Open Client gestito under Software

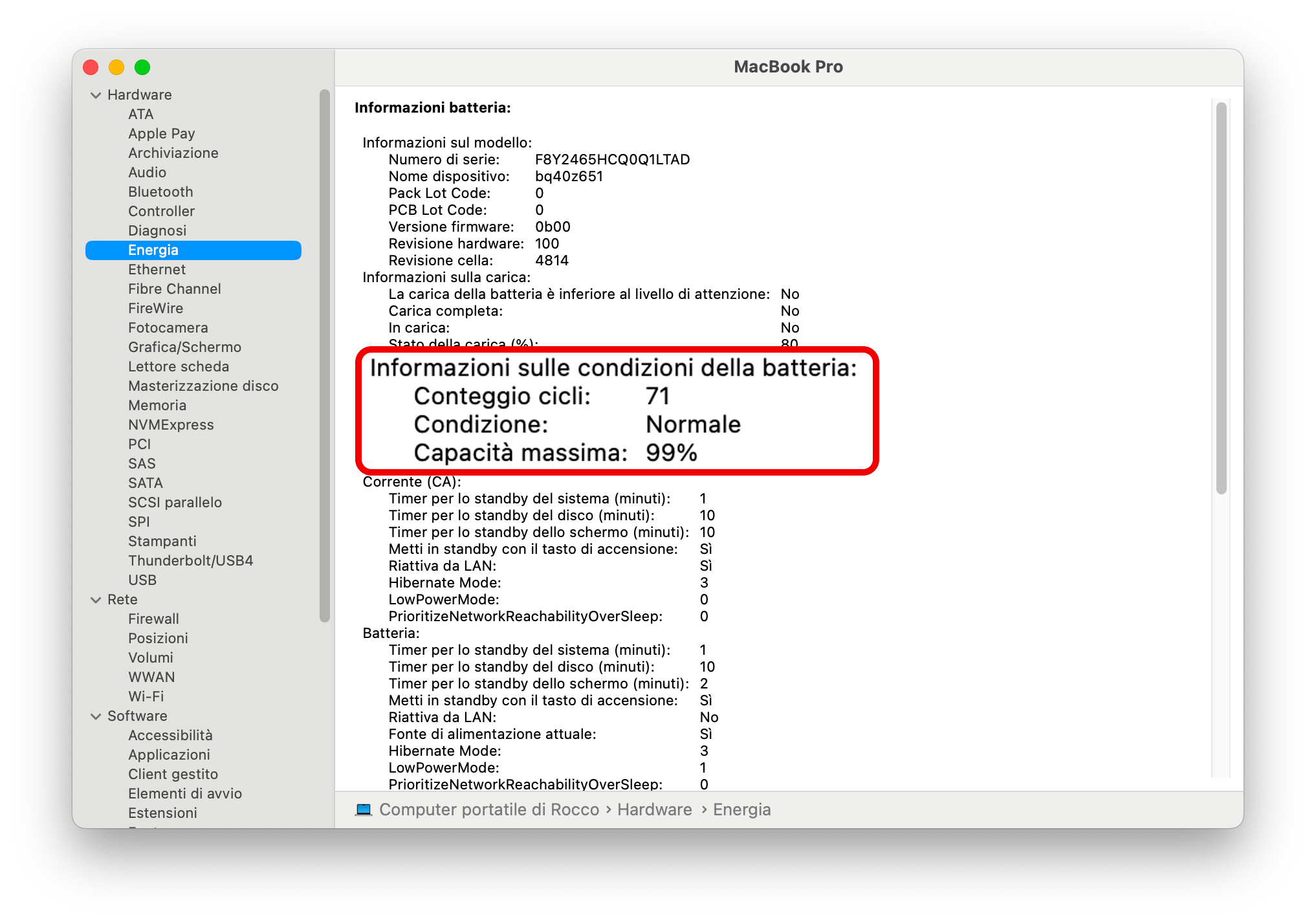173,775
